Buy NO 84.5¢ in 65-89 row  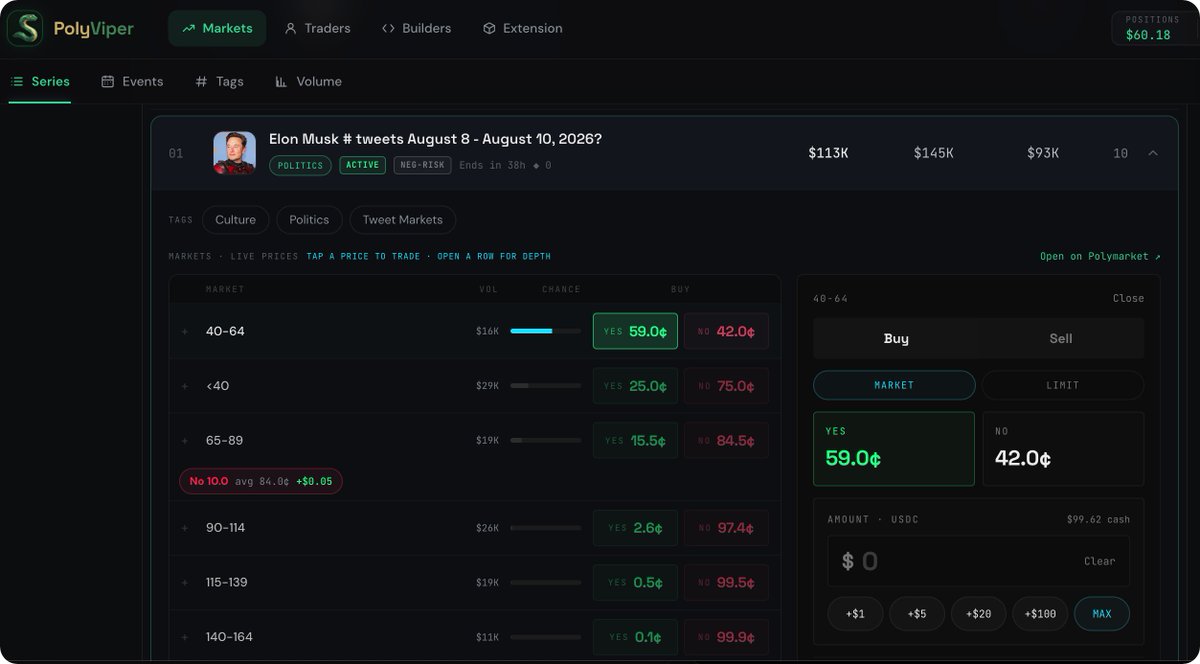(726, 440)
